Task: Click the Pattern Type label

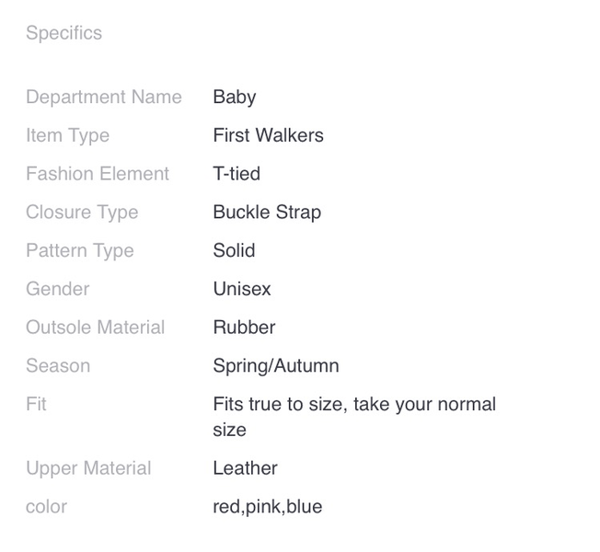Action: tap(80, 251)
